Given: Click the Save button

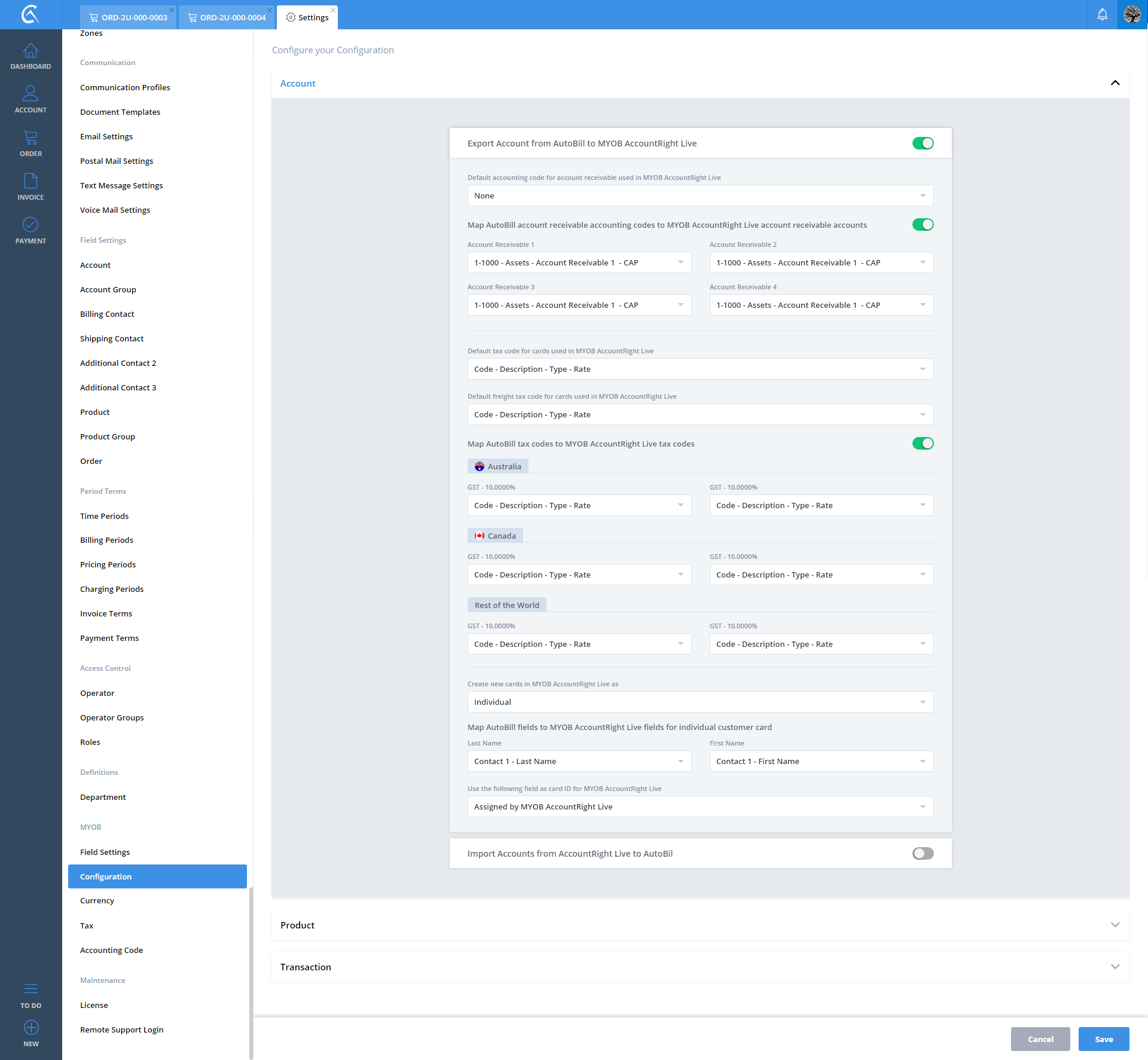Looking at the screenshot, I should pos(1103,1039).
